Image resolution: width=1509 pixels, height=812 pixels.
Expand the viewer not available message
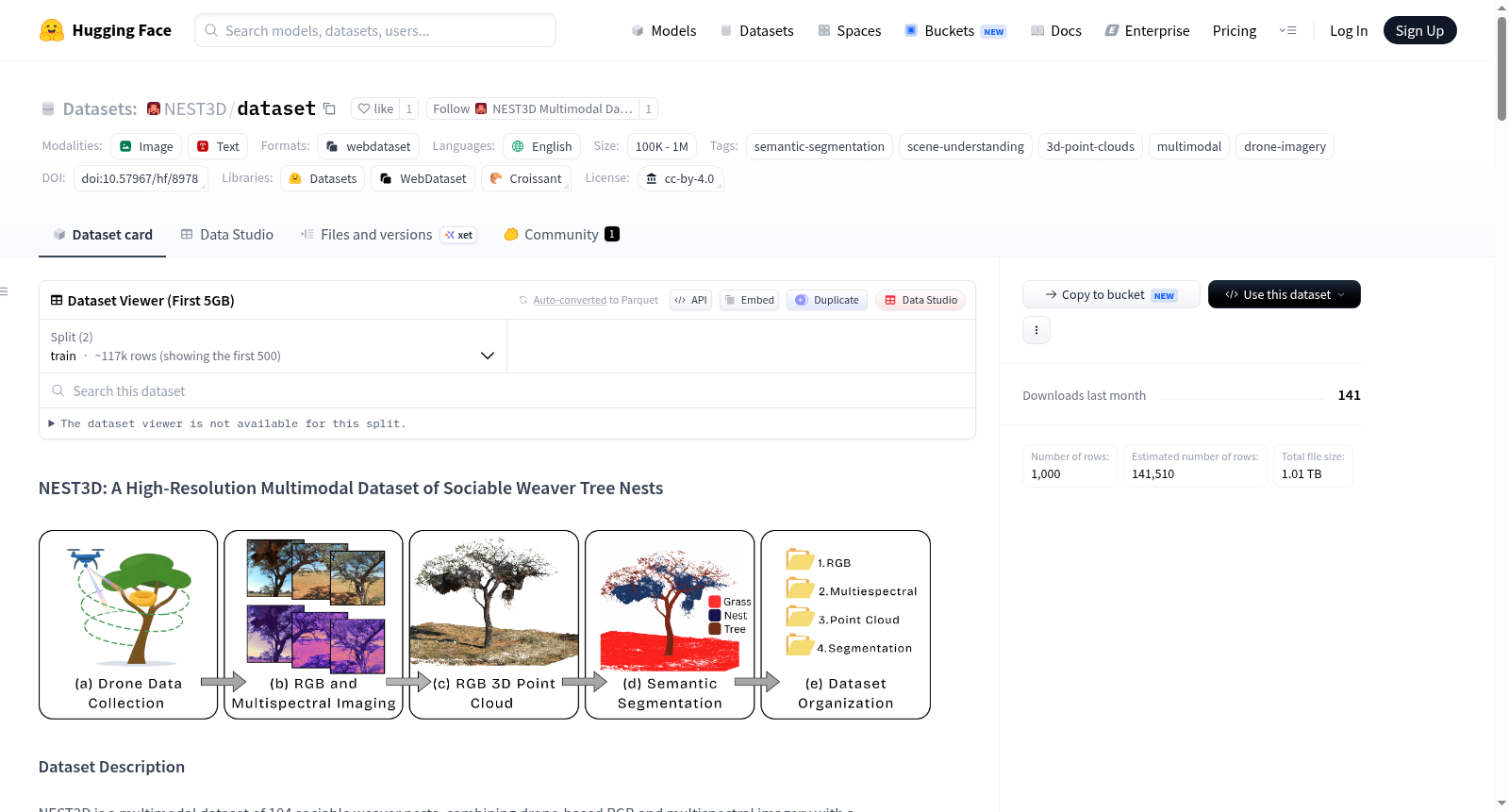pos(227,424)
